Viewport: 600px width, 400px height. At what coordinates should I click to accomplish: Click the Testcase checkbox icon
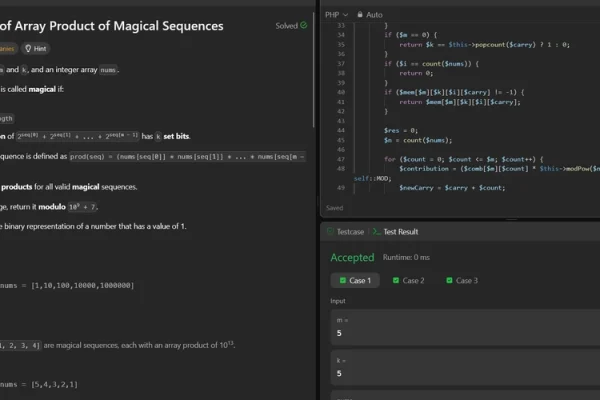(x=329, y=231)
